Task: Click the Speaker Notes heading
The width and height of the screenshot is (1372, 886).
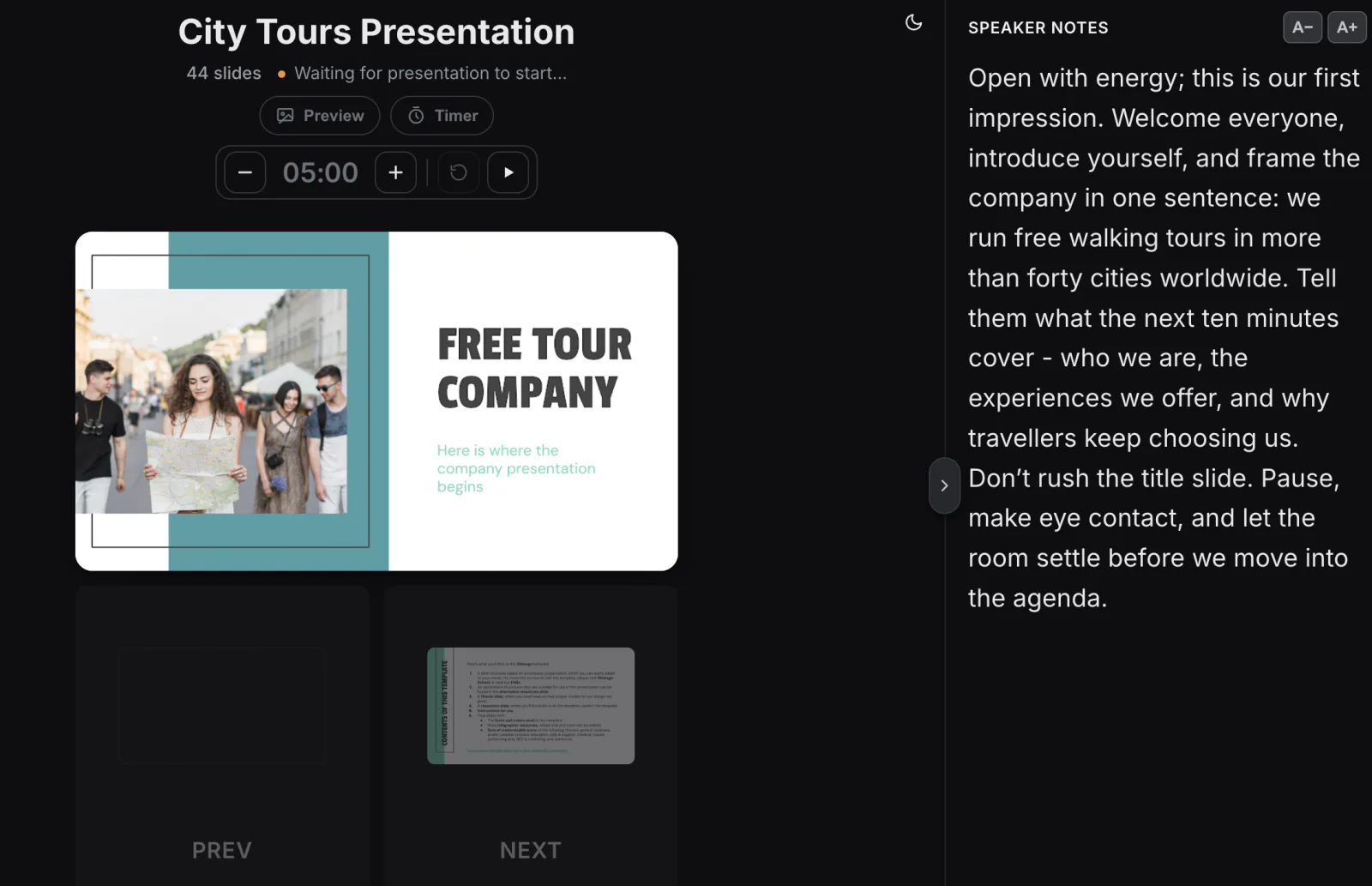Action: click(x=1038, y=27)
